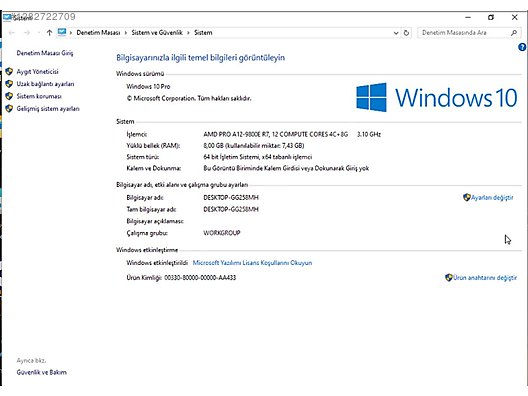Click Ayarları değiştir link
Image resolution: width=528 pixels, height=396 pixels.
[492, 197]
